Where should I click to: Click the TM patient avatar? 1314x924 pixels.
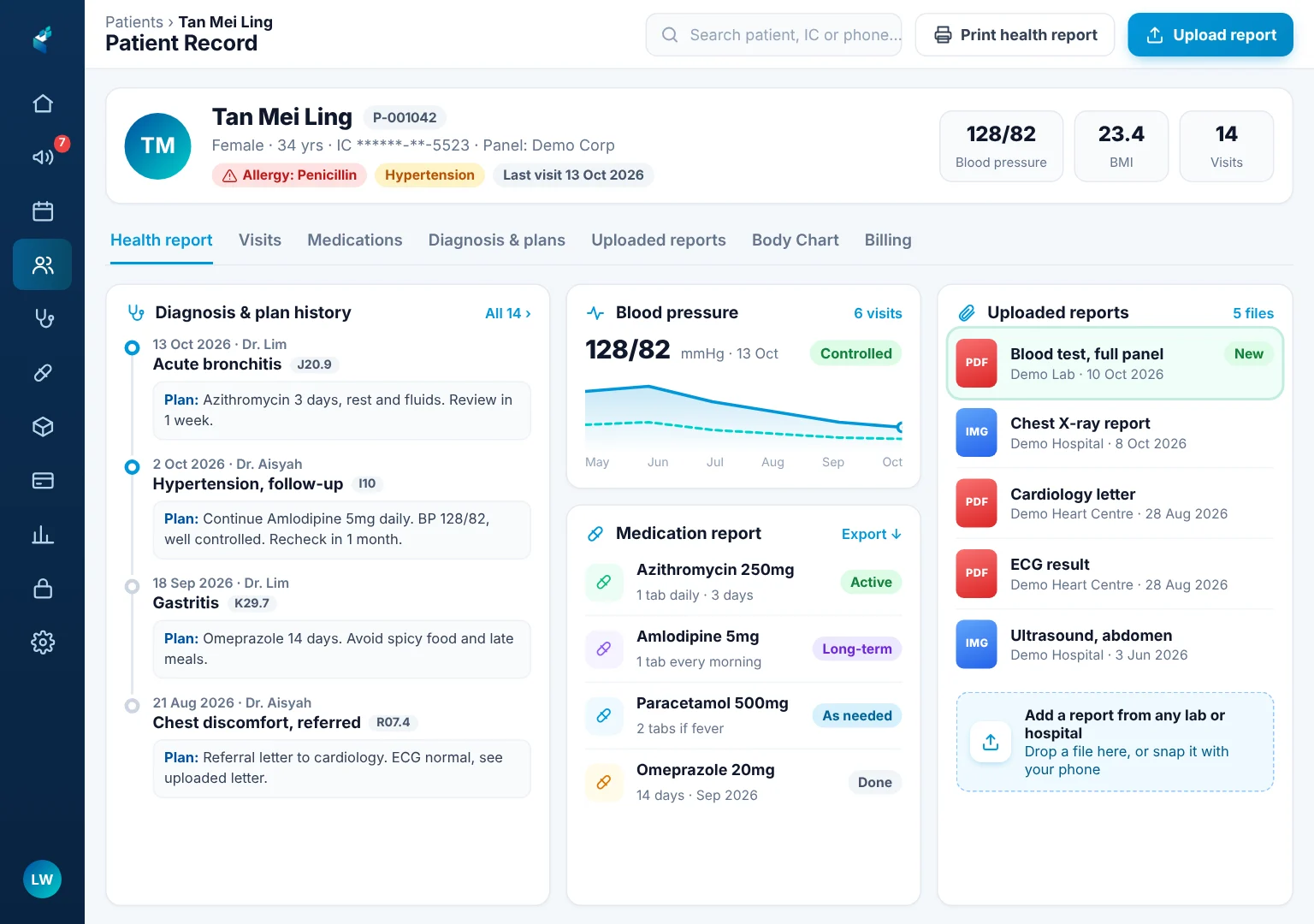(x=157, y=146)
